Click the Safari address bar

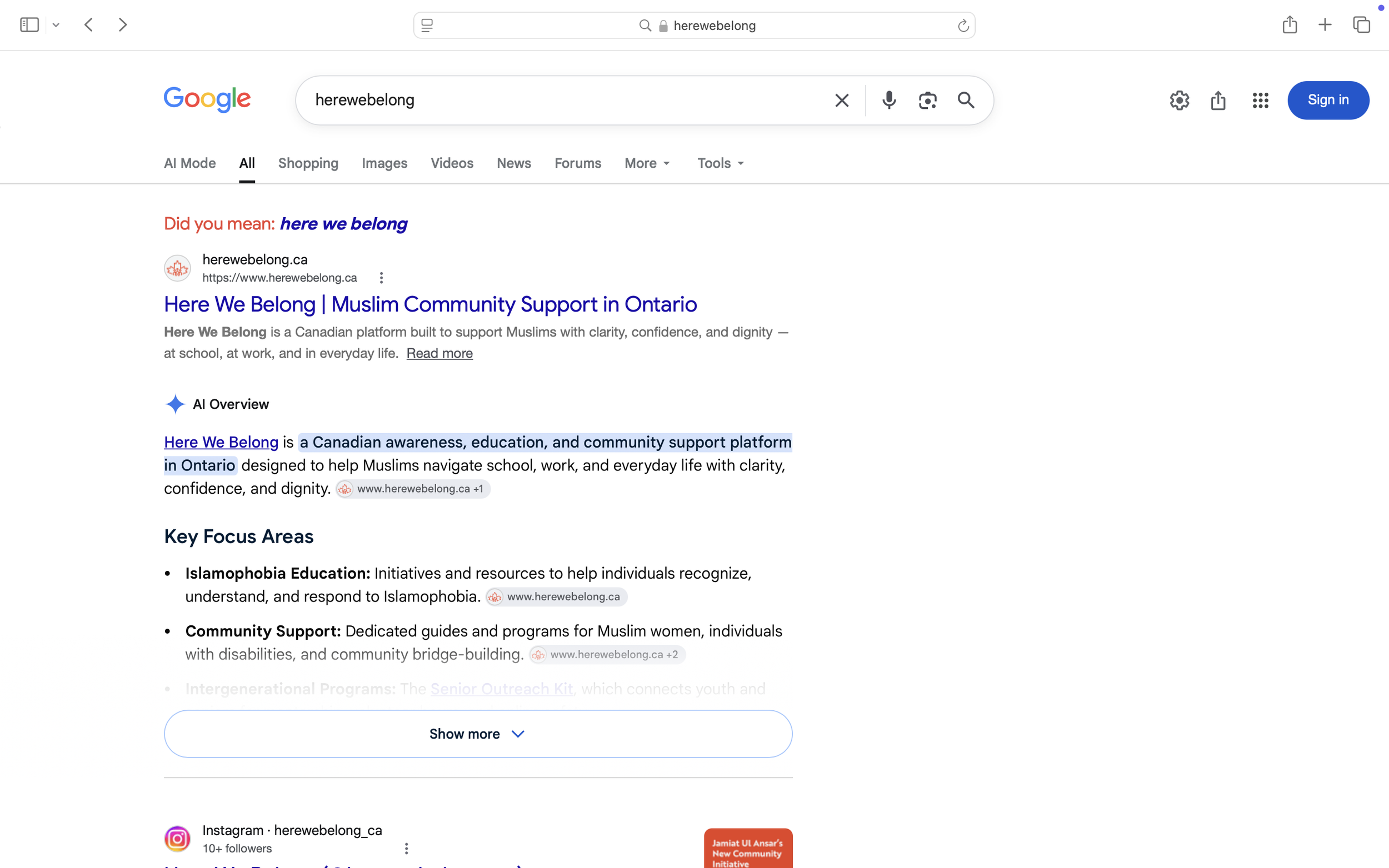(693, 25)
